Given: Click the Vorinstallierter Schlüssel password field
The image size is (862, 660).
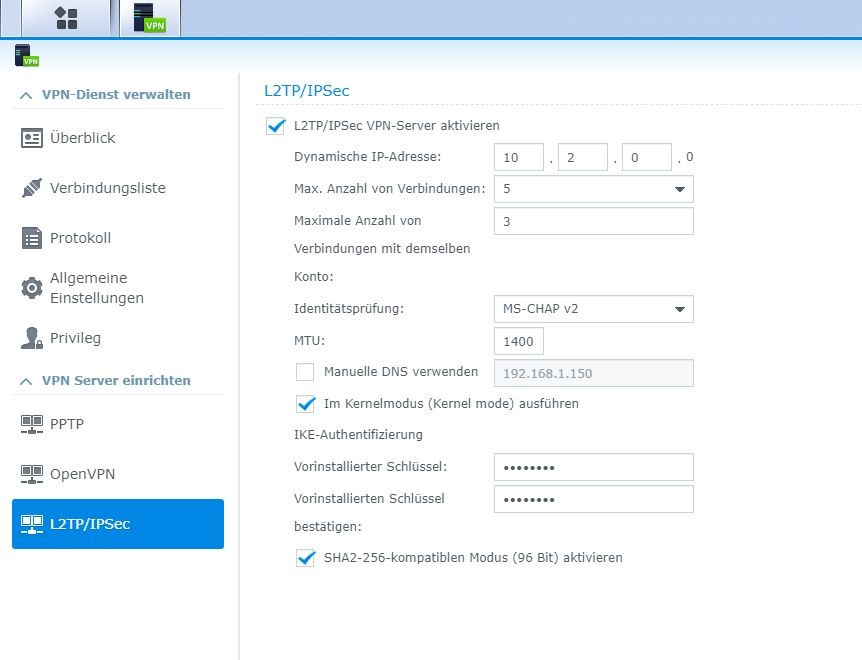Looking at the screenshot, I should [593, 468].
